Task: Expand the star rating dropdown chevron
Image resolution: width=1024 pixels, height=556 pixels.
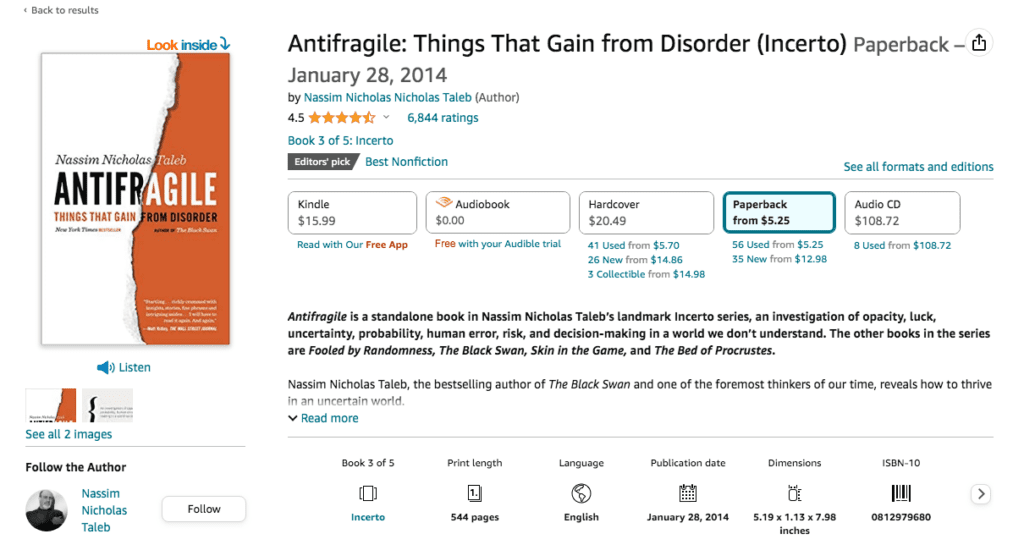Action: point(386,118)
